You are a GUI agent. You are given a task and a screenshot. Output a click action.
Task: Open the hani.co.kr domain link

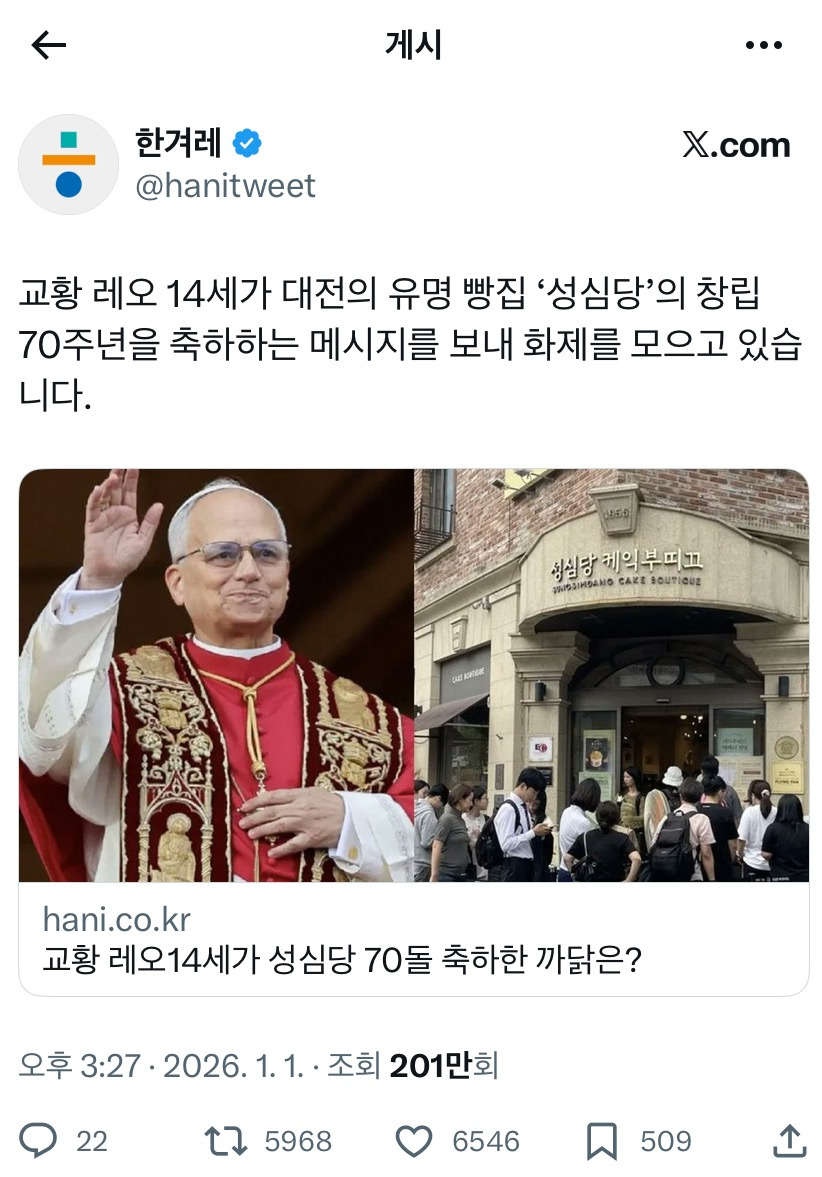(116, 920)
